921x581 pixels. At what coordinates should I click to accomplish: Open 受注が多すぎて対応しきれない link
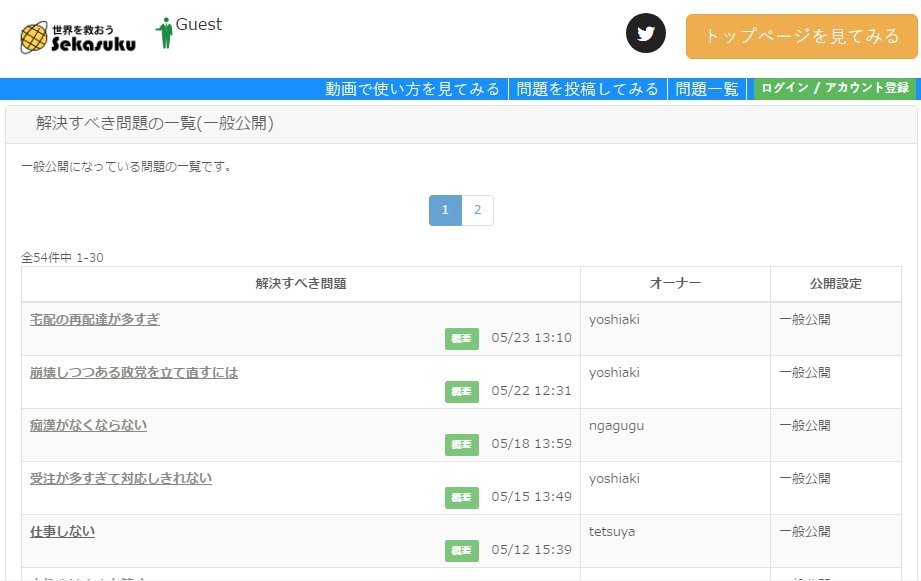(x=121, y=478)
